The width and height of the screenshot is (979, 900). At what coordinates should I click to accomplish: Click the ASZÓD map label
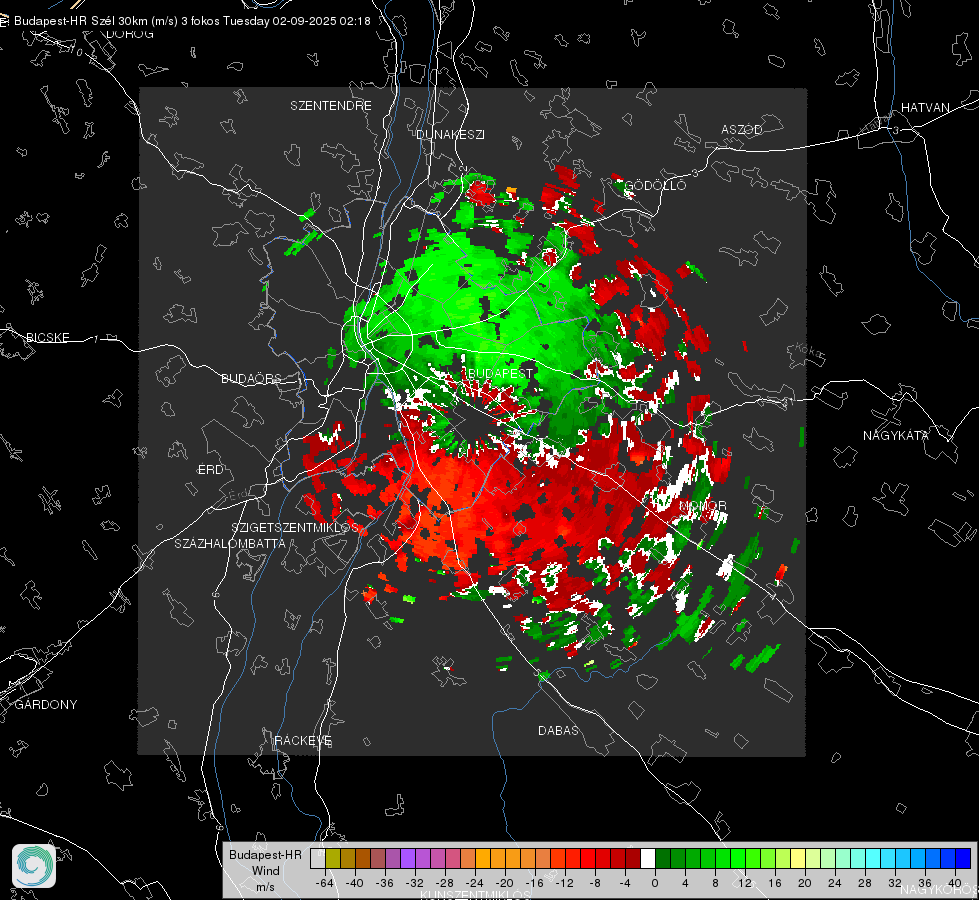pos(742,129)
